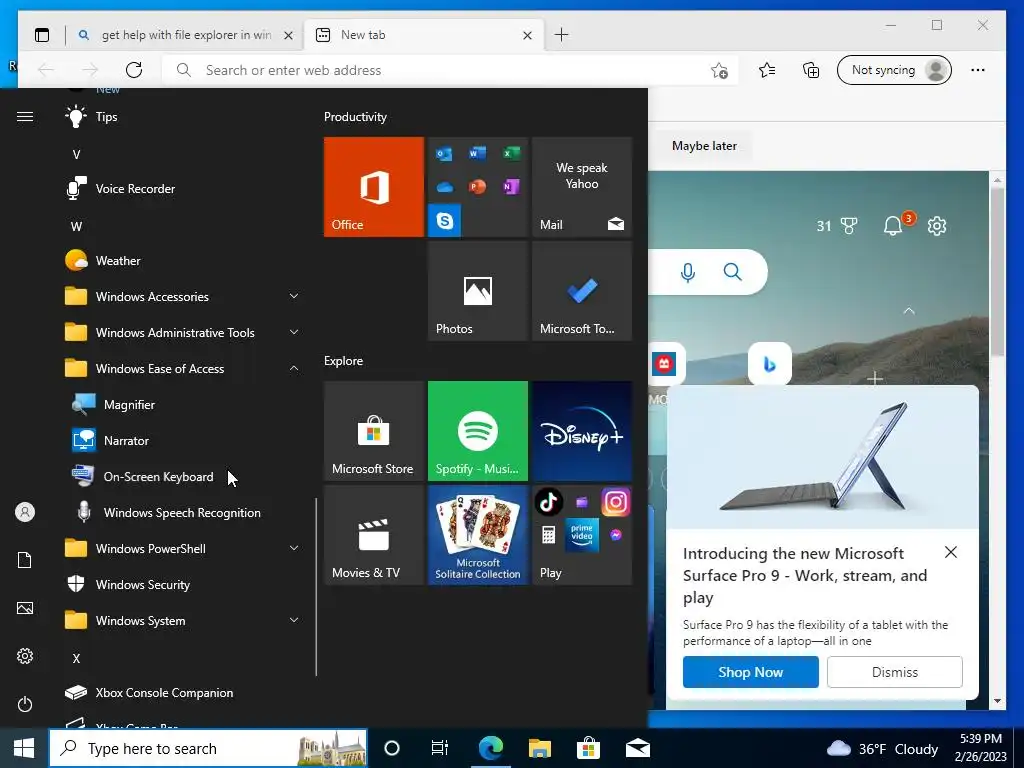The image size is (1024, 768).
Task: Click Maybe later in Edge
Action: (x=704, y=146)
